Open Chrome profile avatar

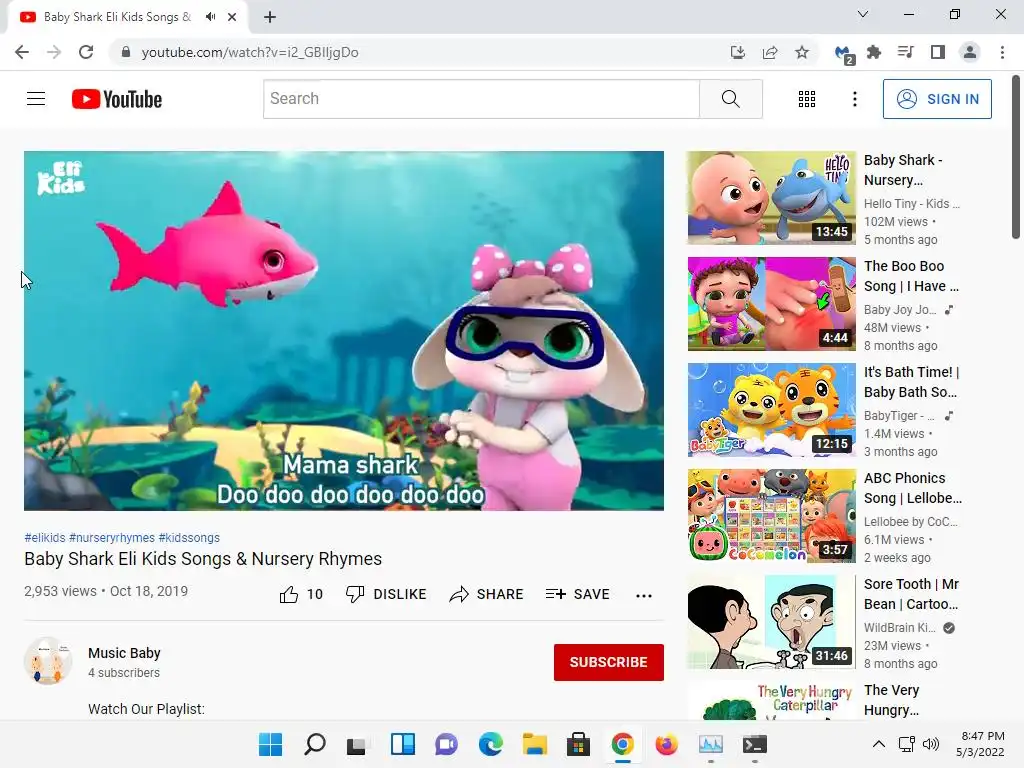point(970,52)
